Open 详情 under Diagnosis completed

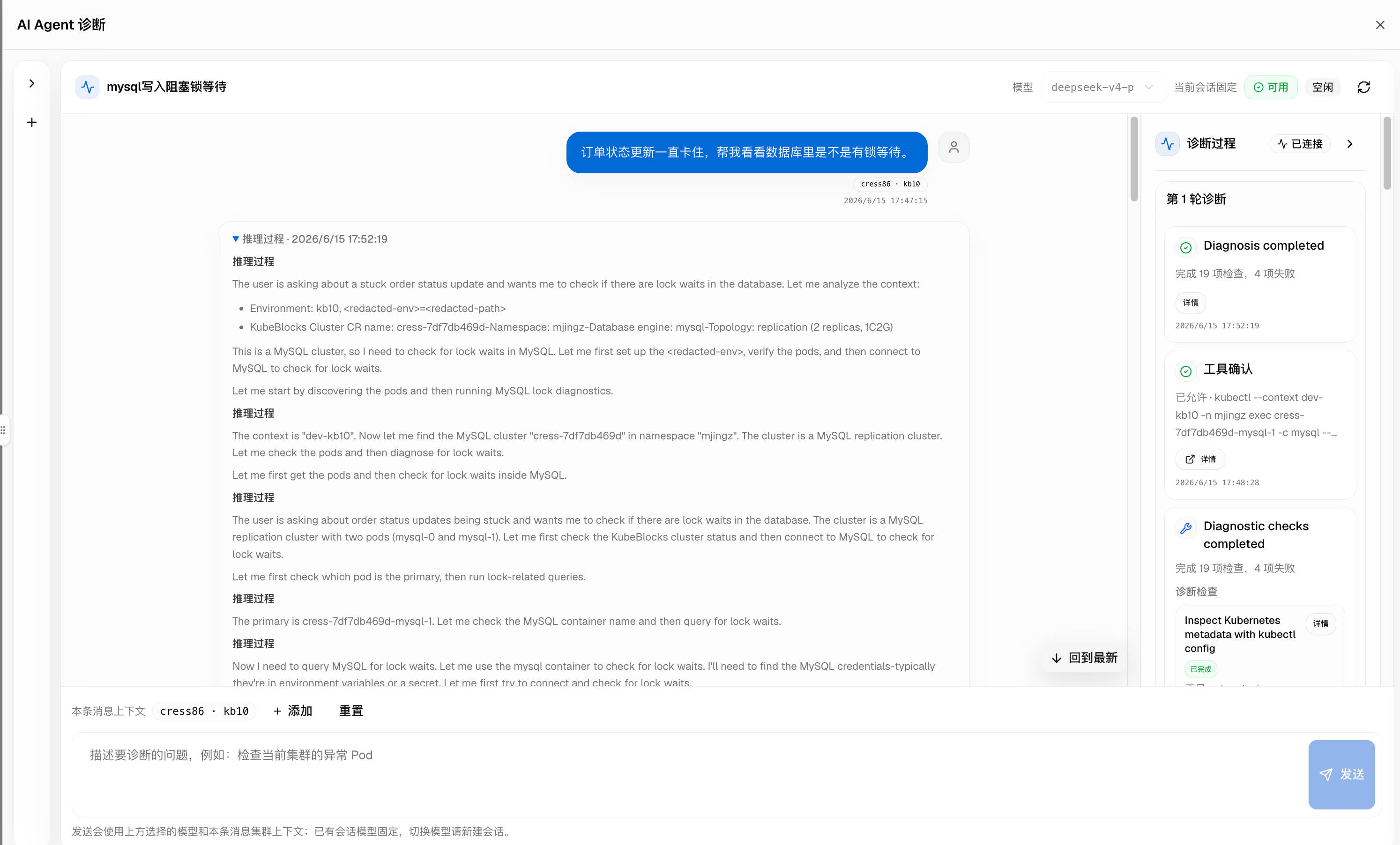[x=1191, y=303]
